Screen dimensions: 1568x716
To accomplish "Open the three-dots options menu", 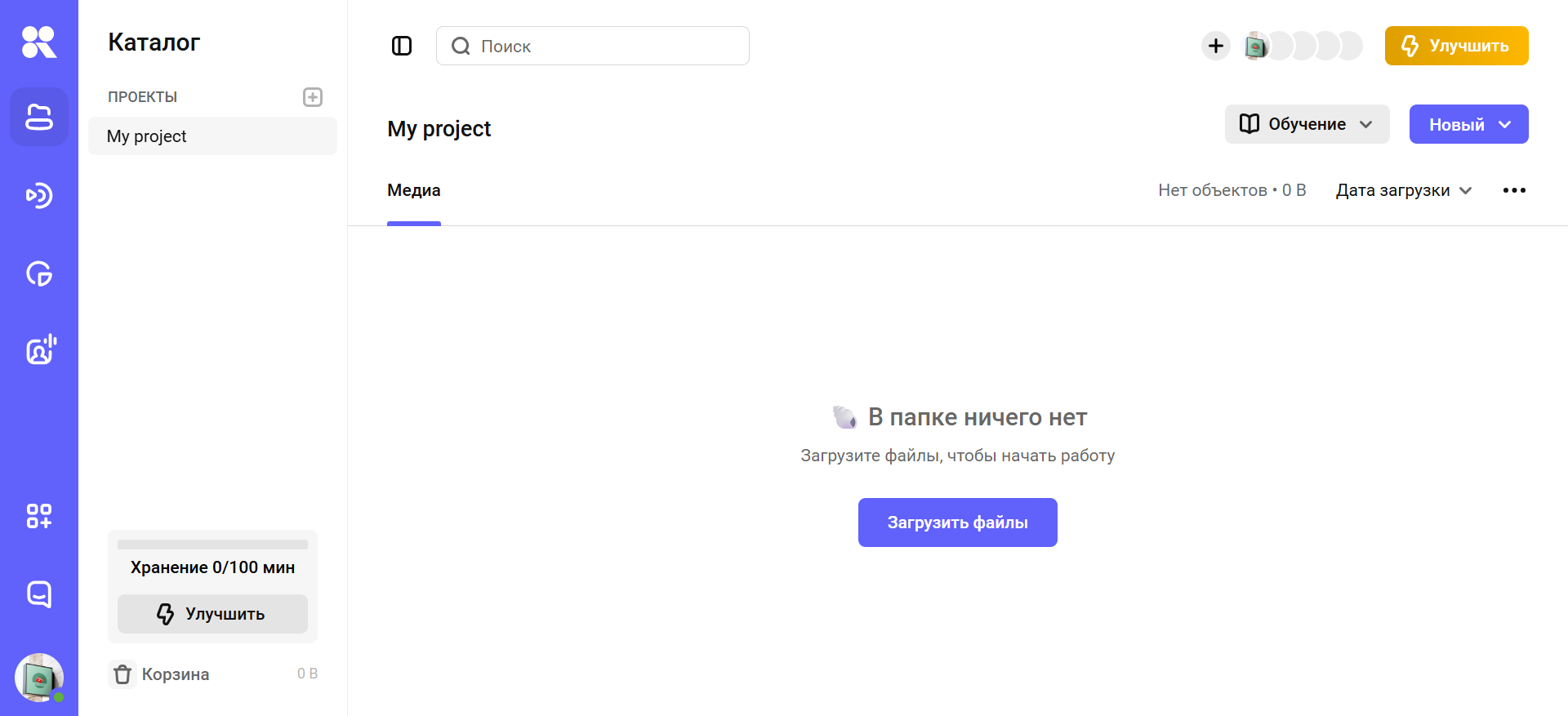I will 1514,189.
